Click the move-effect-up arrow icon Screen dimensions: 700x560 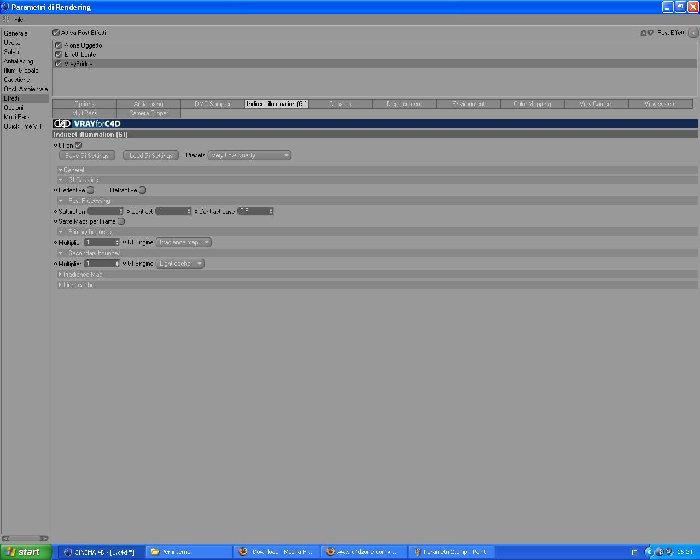[x=643, y=33]
